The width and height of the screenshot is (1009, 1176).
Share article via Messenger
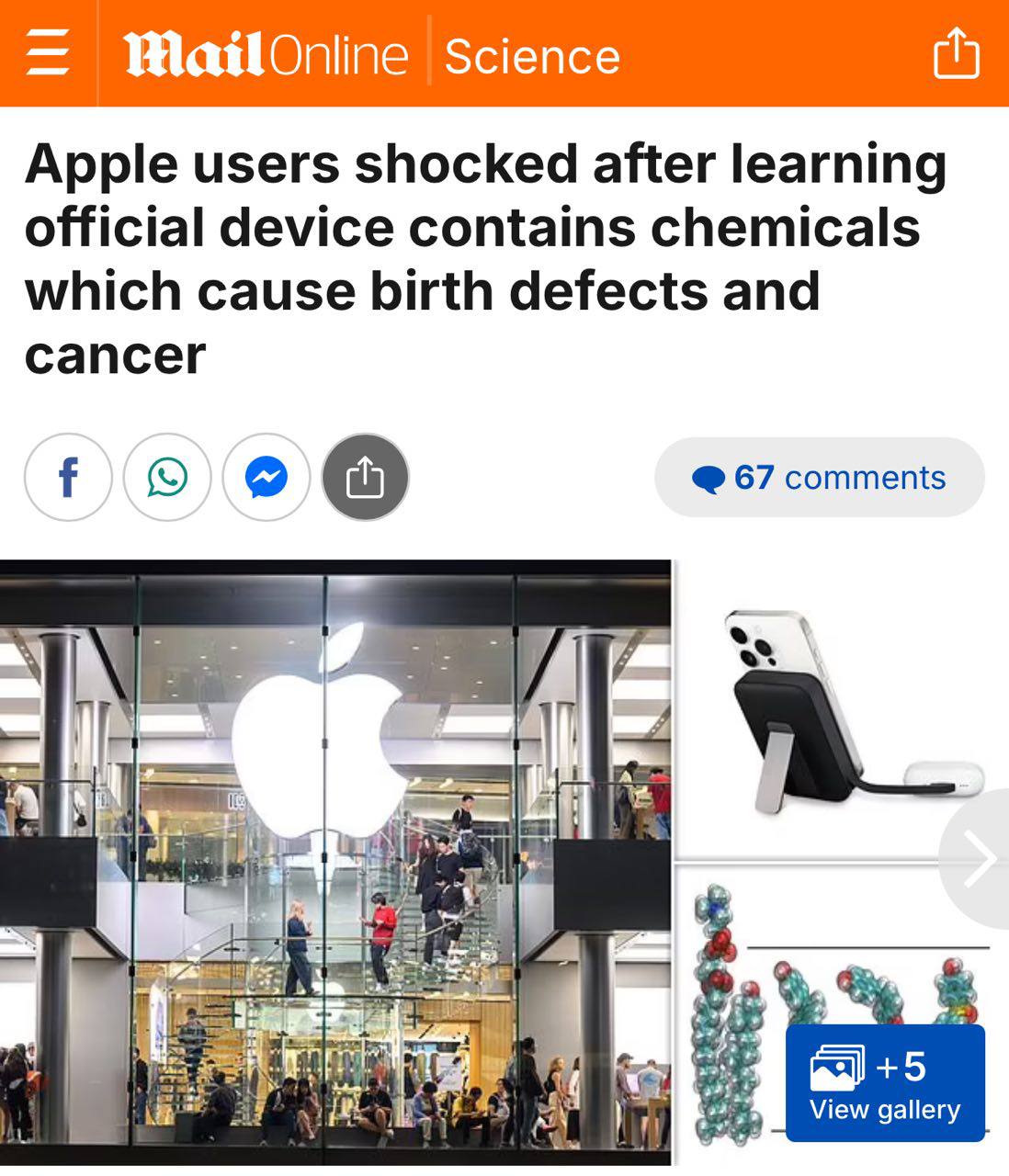point(266,478)
